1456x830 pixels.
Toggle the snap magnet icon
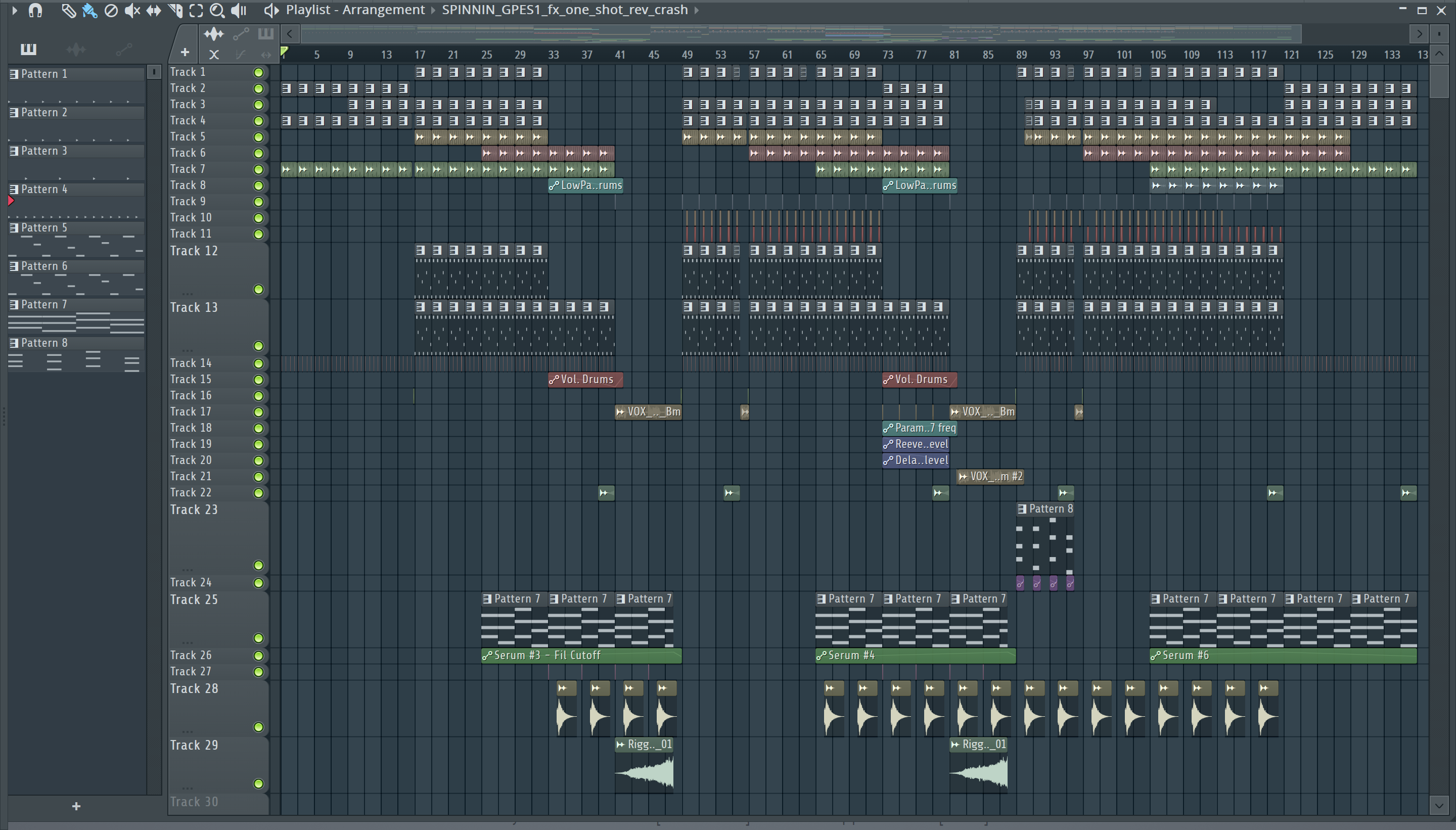pyautogui.click(x=35, y=10)
